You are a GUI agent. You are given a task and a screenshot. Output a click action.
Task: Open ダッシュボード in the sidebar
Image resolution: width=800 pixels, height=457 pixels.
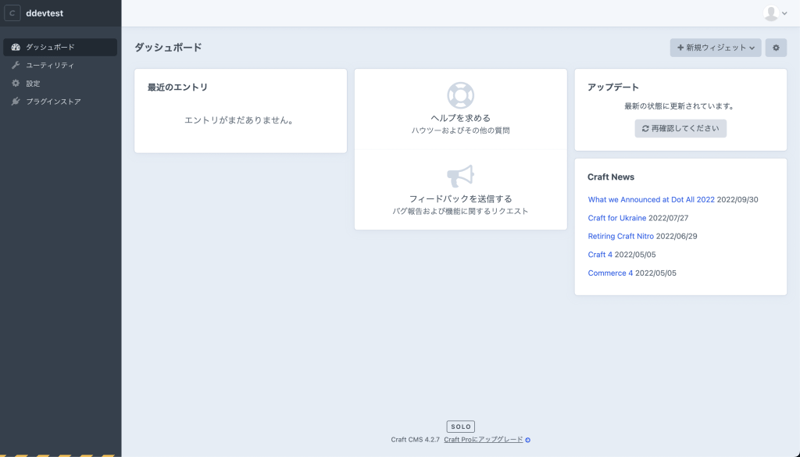(60, 47)
